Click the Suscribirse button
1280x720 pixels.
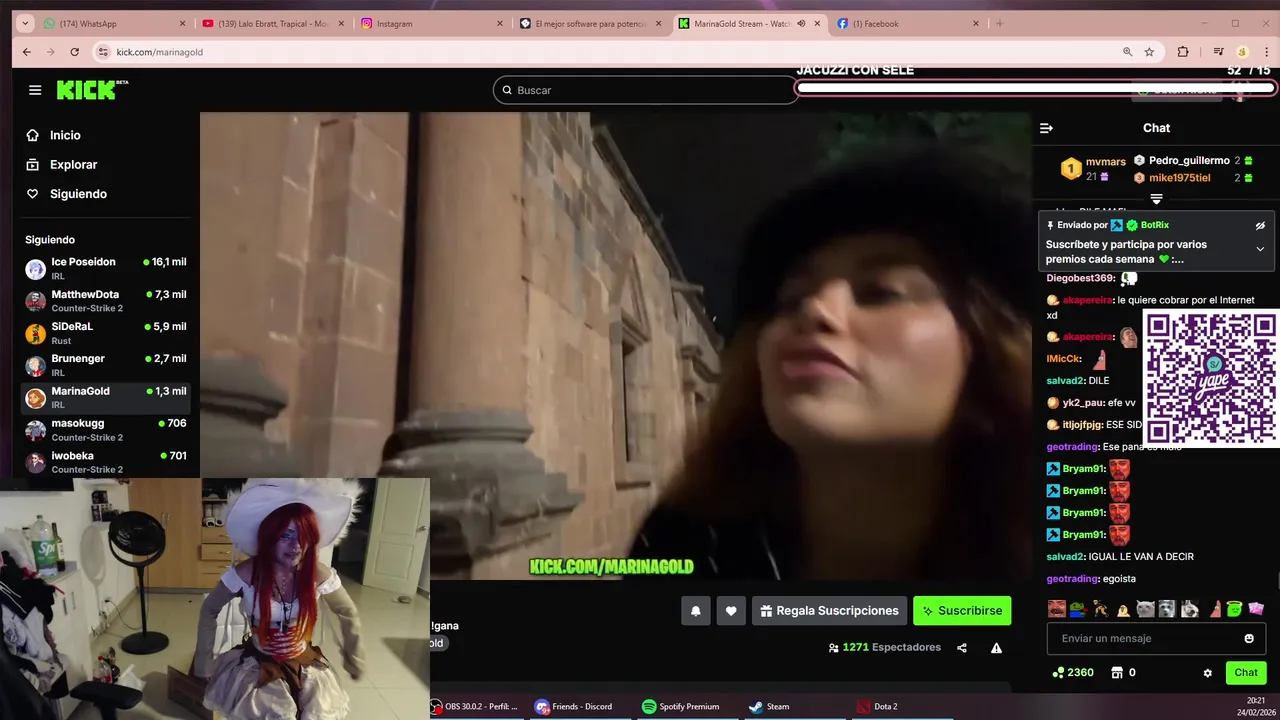pyautogui.click(x=962, y=611)
